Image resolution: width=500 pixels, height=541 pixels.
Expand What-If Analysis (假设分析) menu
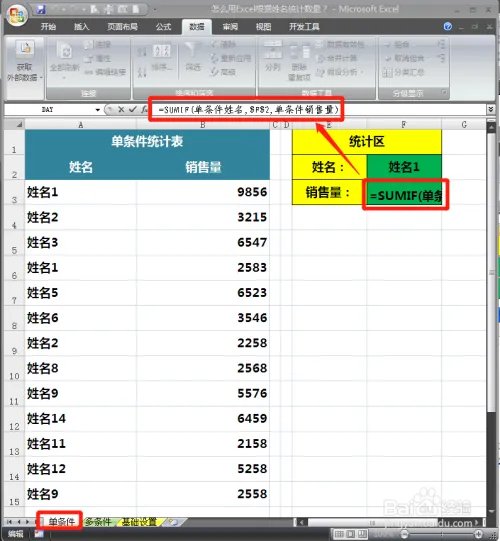(x=340, y=72)
